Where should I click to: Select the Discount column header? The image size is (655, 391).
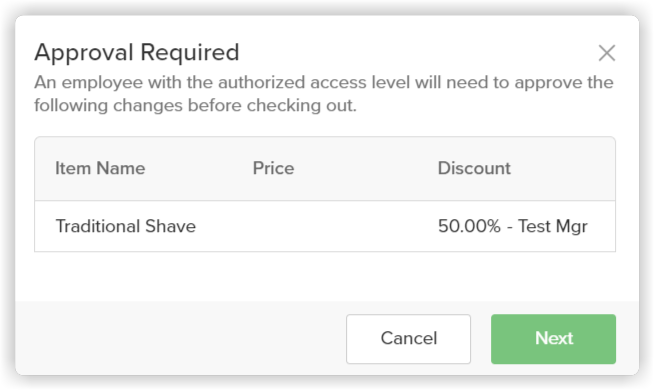pos(474,168)
